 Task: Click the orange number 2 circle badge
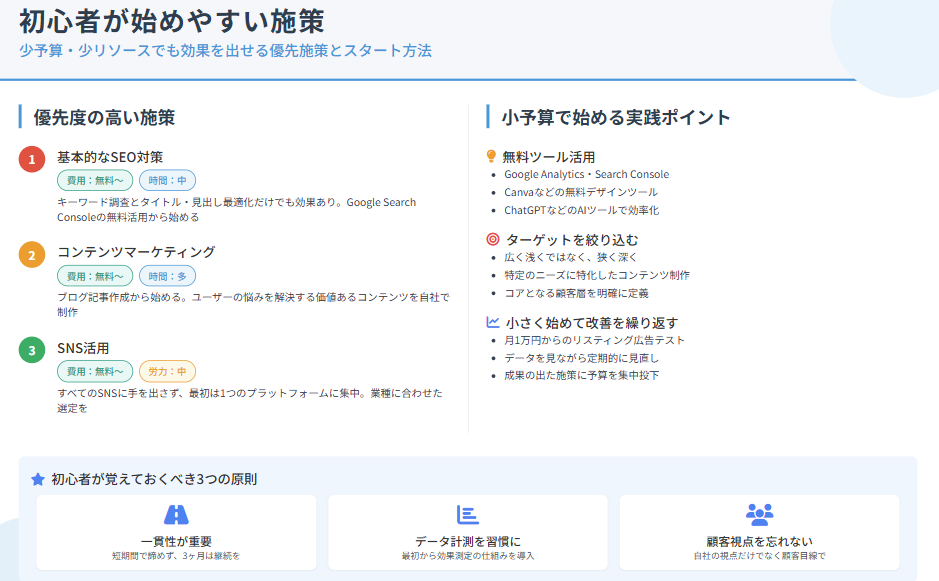tap(32, 255)
